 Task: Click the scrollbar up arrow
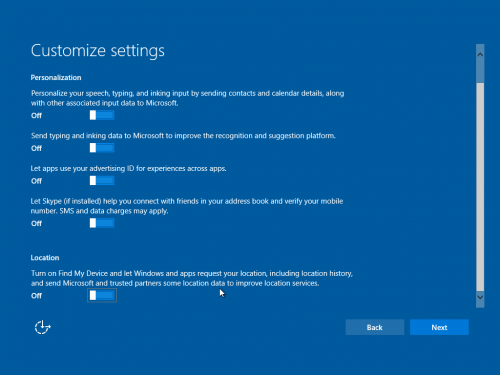point(480,54)
